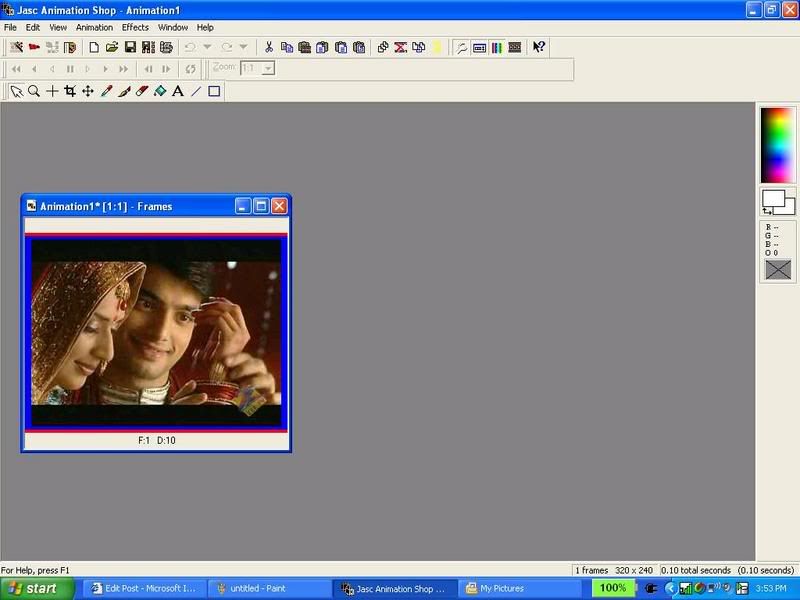Pick a color from the rainbow palette
The image size is (800, 600).
tap(778, 145)
